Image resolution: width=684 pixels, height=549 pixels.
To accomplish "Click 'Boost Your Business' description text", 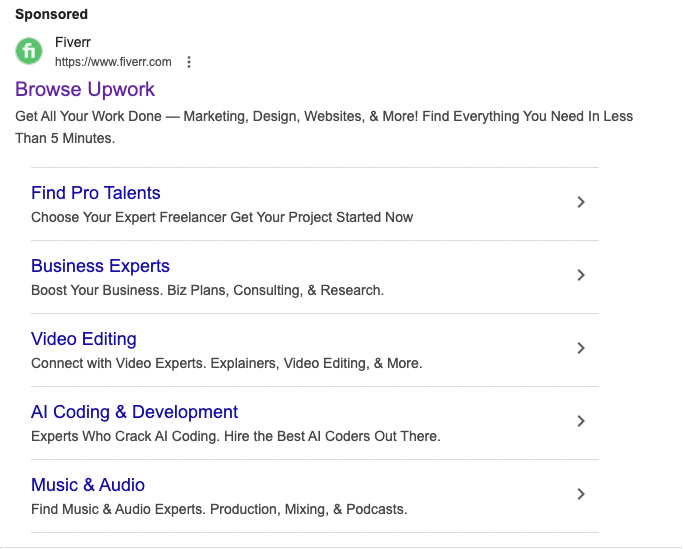I will [207, 290].
